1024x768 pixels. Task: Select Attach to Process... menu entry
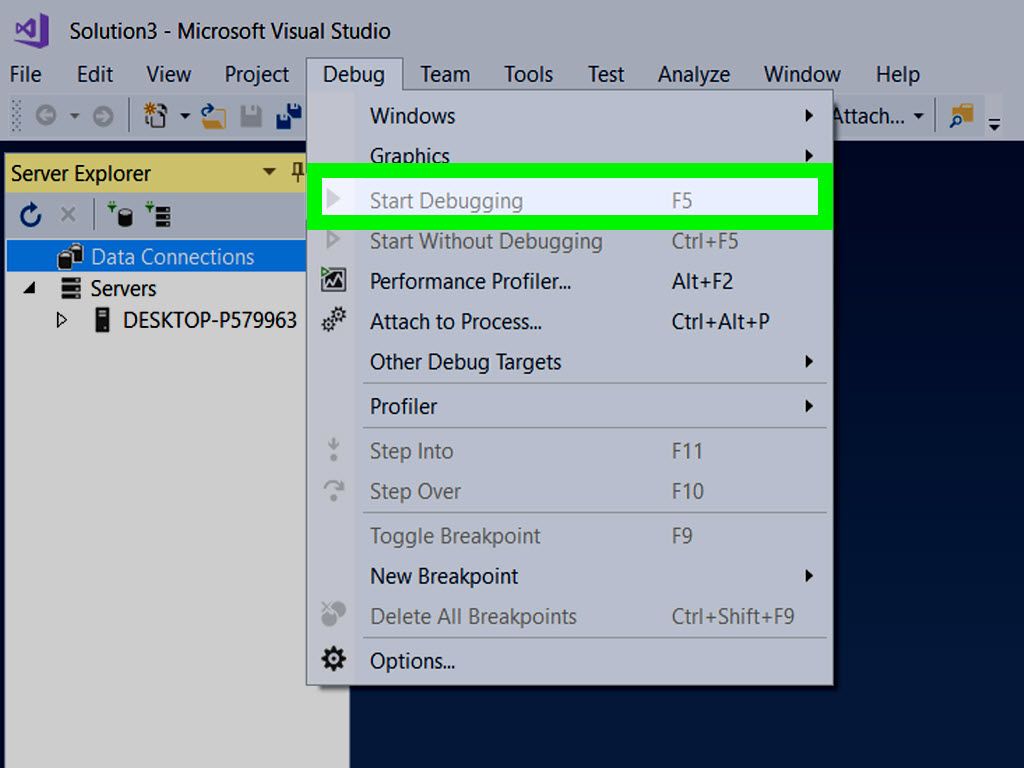[x=569, y=321]
